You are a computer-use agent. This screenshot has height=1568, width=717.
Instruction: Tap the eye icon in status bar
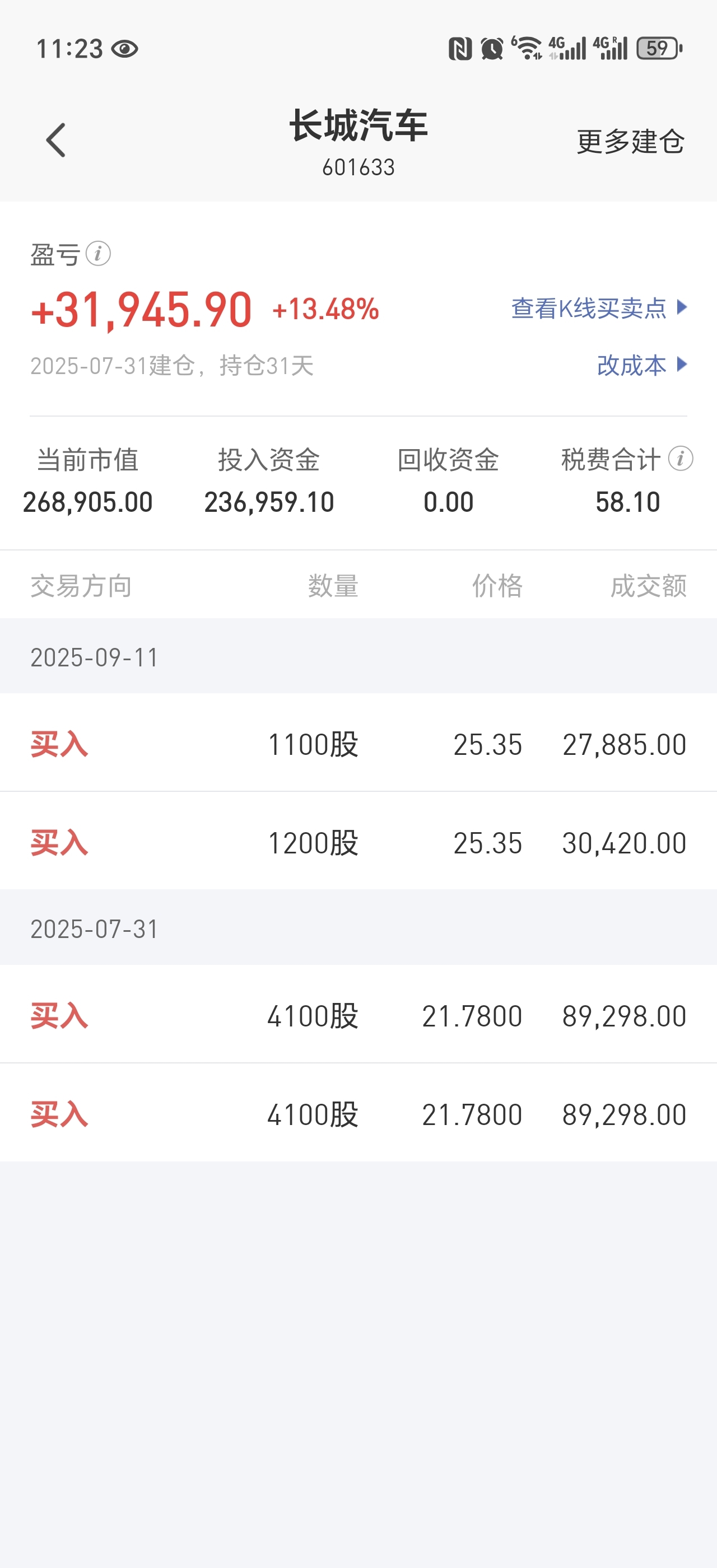125,49
